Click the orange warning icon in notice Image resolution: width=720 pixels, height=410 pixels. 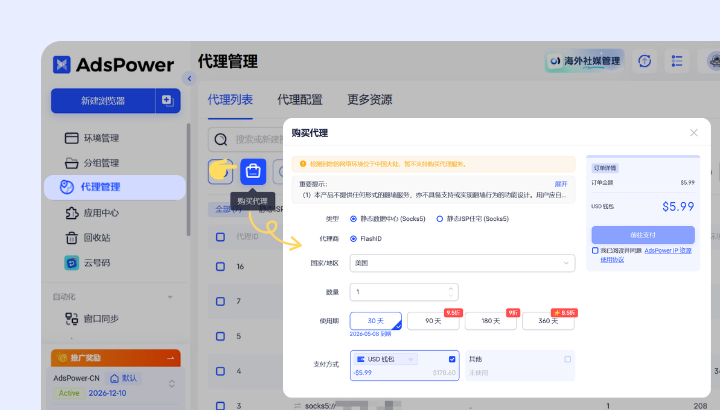click(x=303, y=164)
